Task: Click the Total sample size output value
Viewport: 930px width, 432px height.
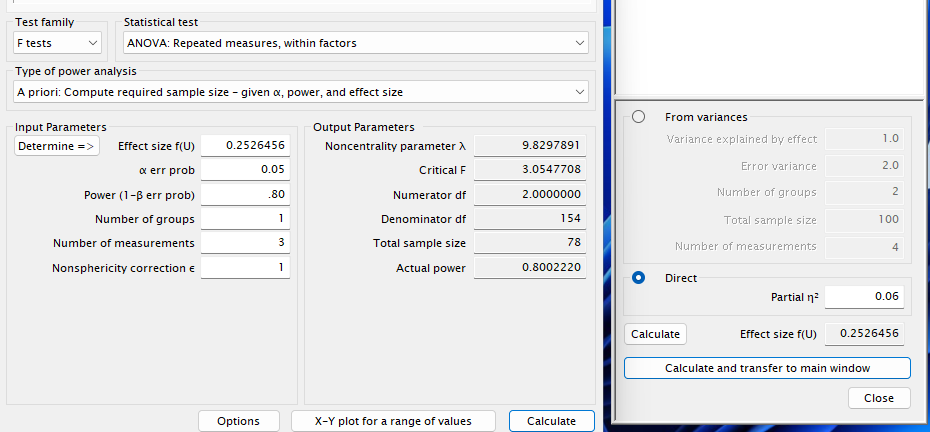Action: coord(530,243)
